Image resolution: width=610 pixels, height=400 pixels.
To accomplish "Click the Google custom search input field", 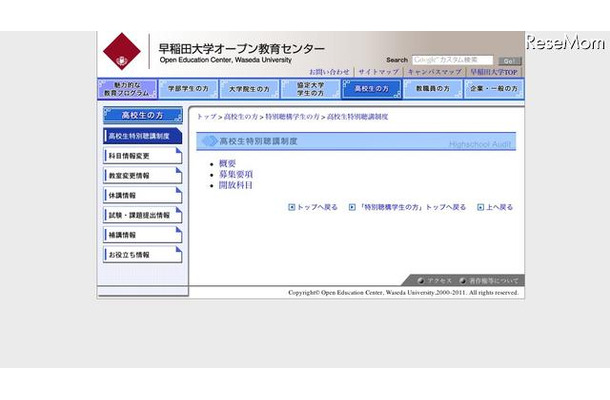I will [452, 60].
